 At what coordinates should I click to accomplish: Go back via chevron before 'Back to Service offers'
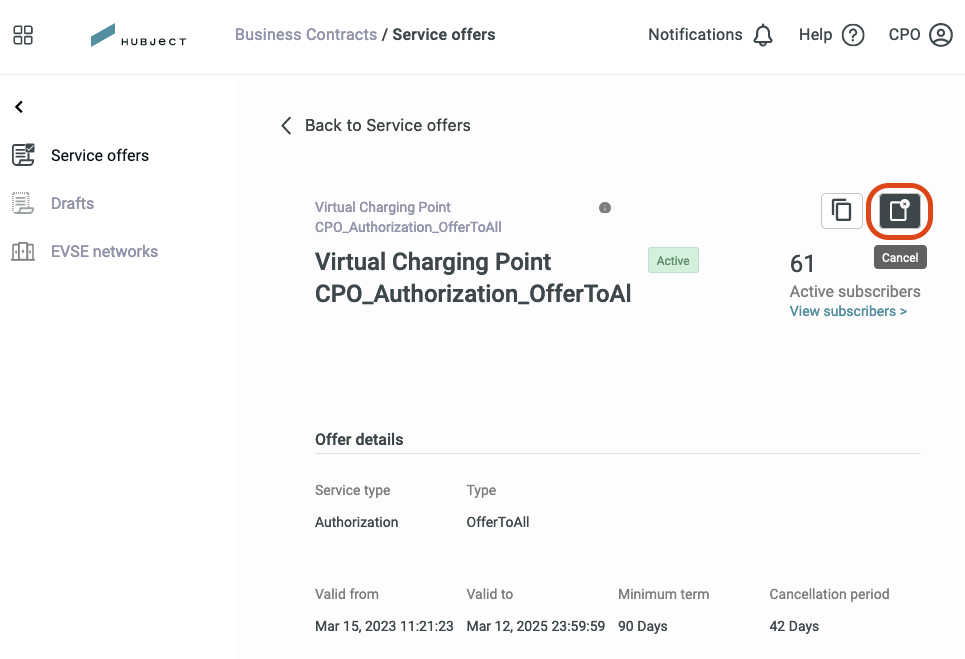tap(286, 126)
